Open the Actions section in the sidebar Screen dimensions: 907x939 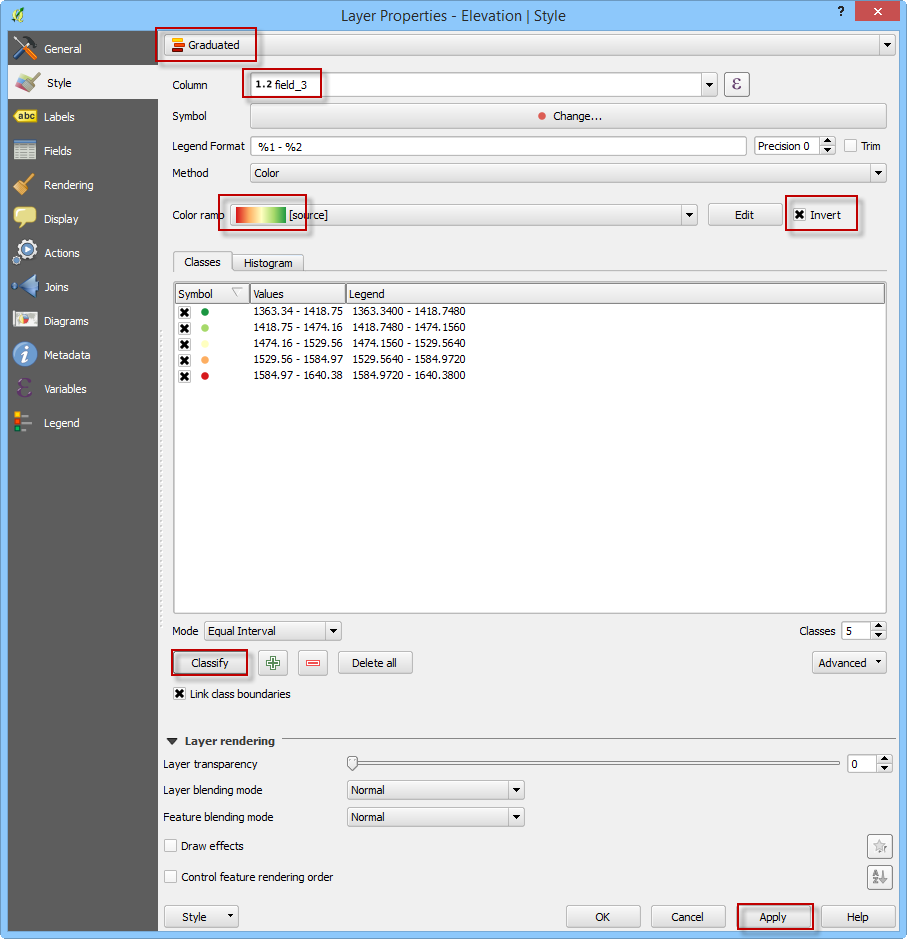tap(61, 253)
